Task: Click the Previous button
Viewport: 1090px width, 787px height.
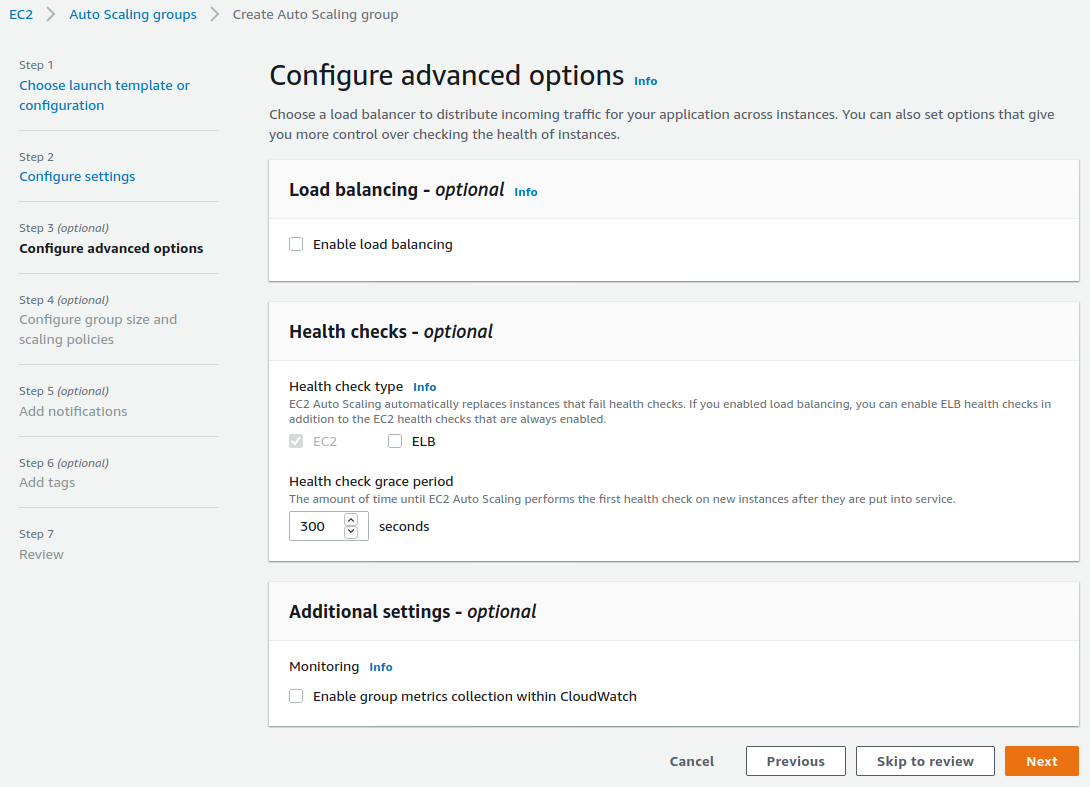Action: pyautogui.click(x=795, y=761)
